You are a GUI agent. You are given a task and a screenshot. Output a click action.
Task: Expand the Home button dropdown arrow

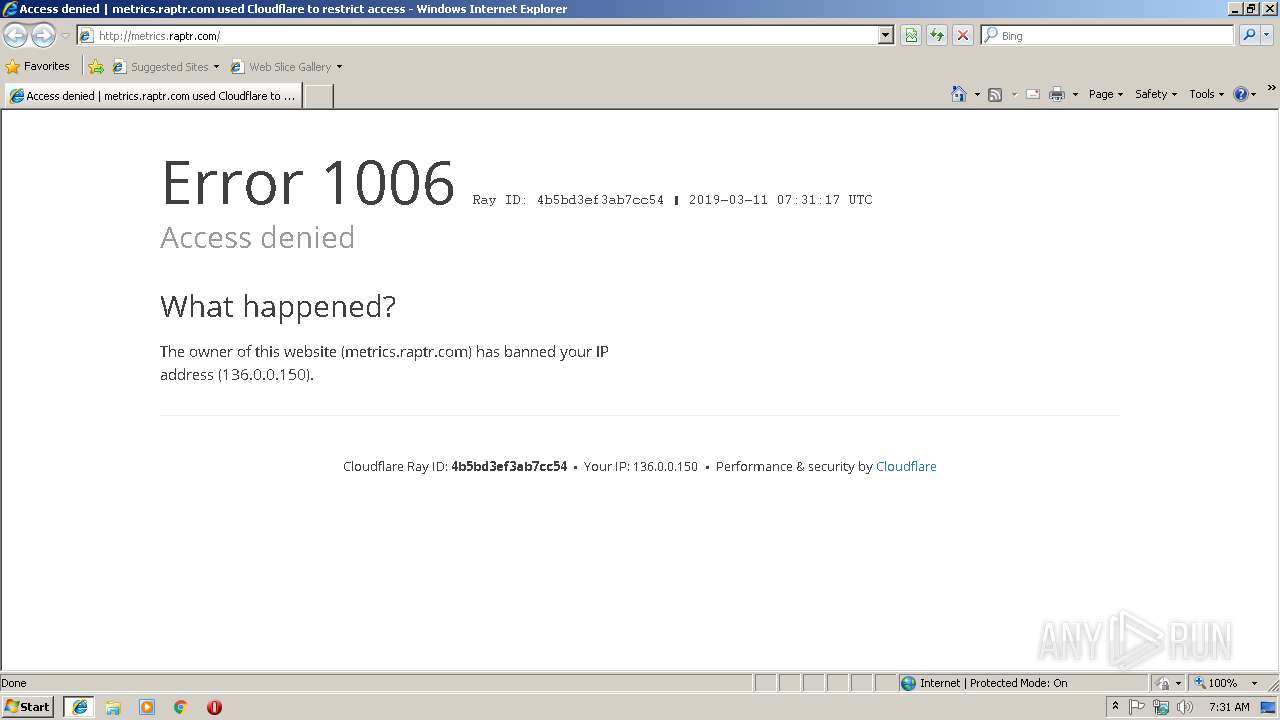pyautogui.click(x=977, y=94)
